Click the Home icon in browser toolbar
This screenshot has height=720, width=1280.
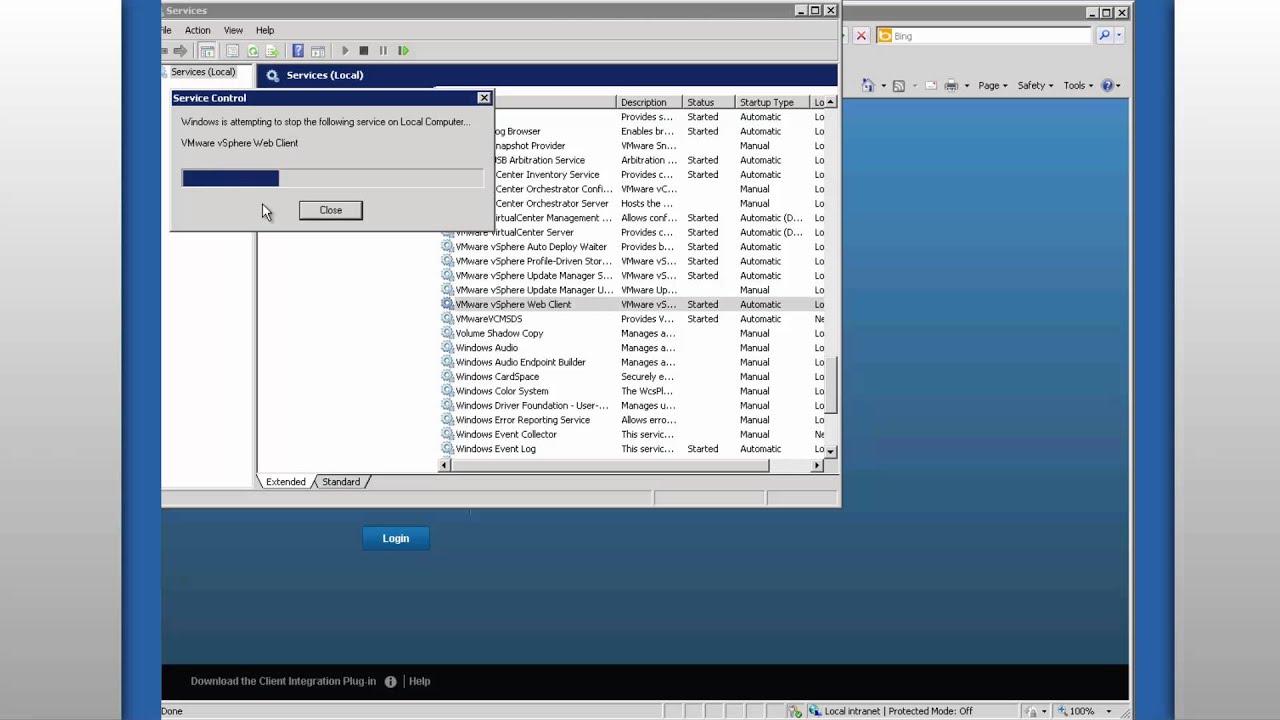pyautogui.click(x=868, y=86)
